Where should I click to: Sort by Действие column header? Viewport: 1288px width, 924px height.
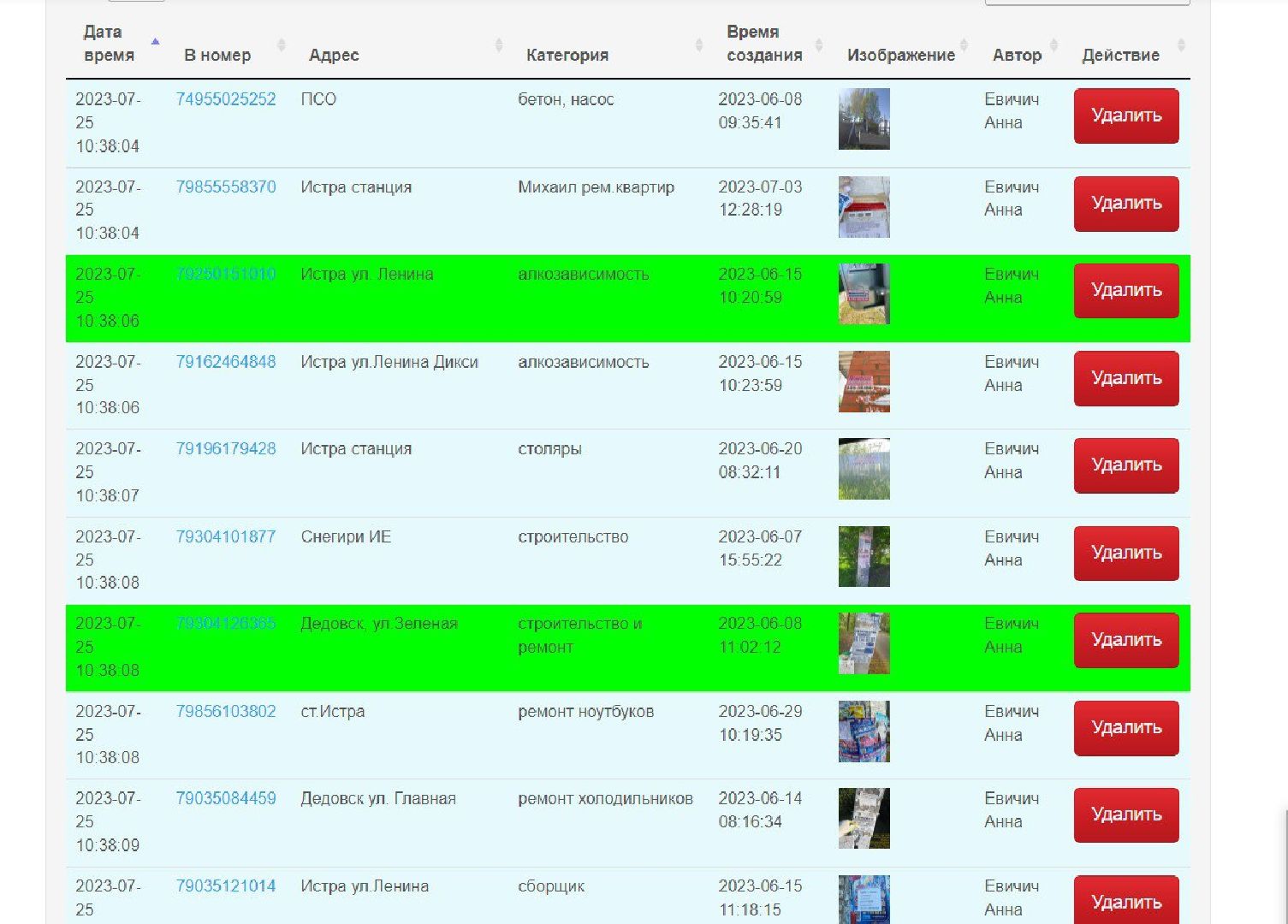point(1120,55)
